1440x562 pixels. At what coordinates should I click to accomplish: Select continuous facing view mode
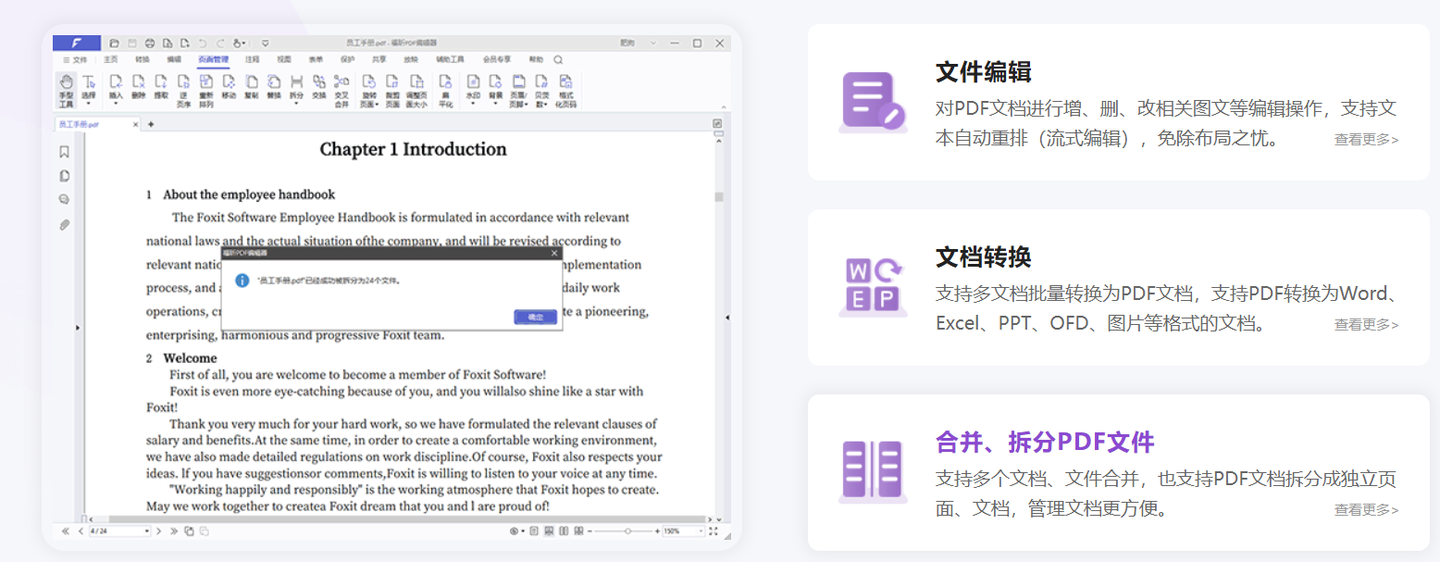[x=579, y=531]
